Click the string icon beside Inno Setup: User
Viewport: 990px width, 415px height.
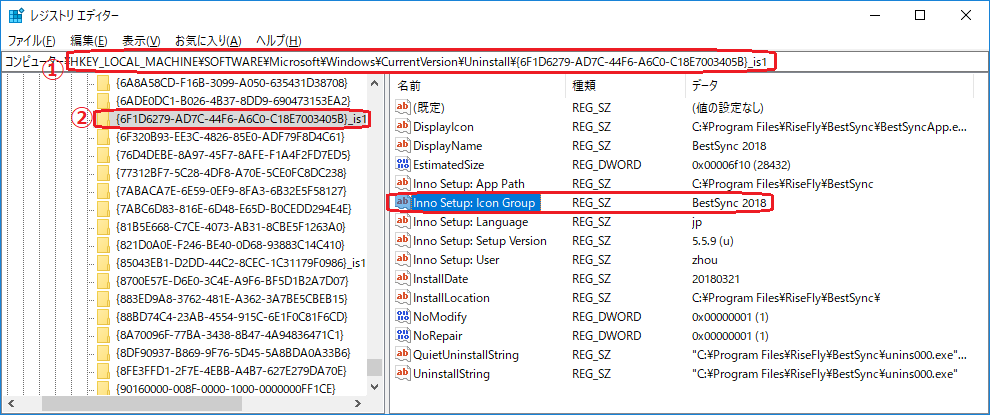click(403, 260)
